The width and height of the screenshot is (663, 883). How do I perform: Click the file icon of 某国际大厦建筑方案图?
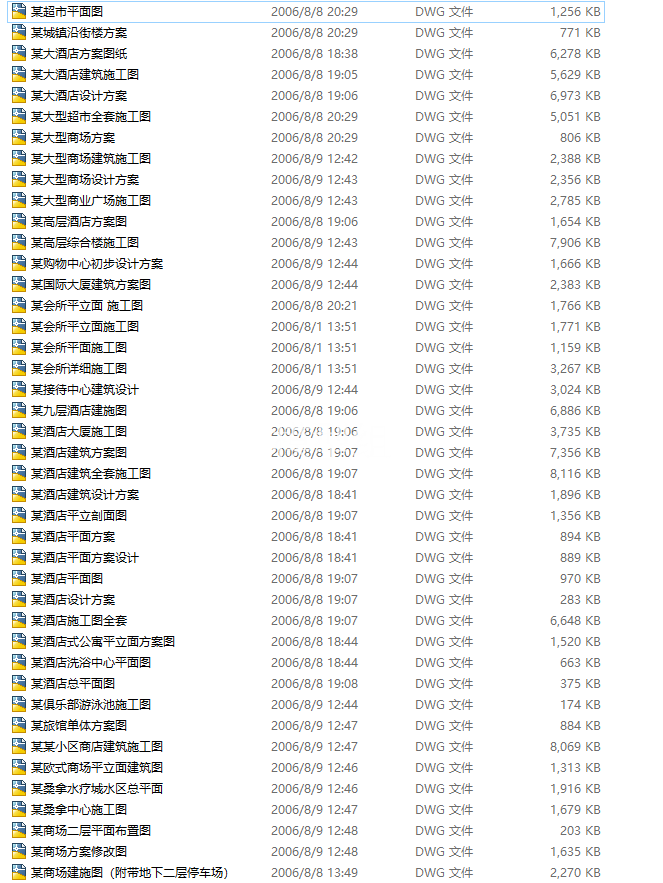(x=19, y=284)
